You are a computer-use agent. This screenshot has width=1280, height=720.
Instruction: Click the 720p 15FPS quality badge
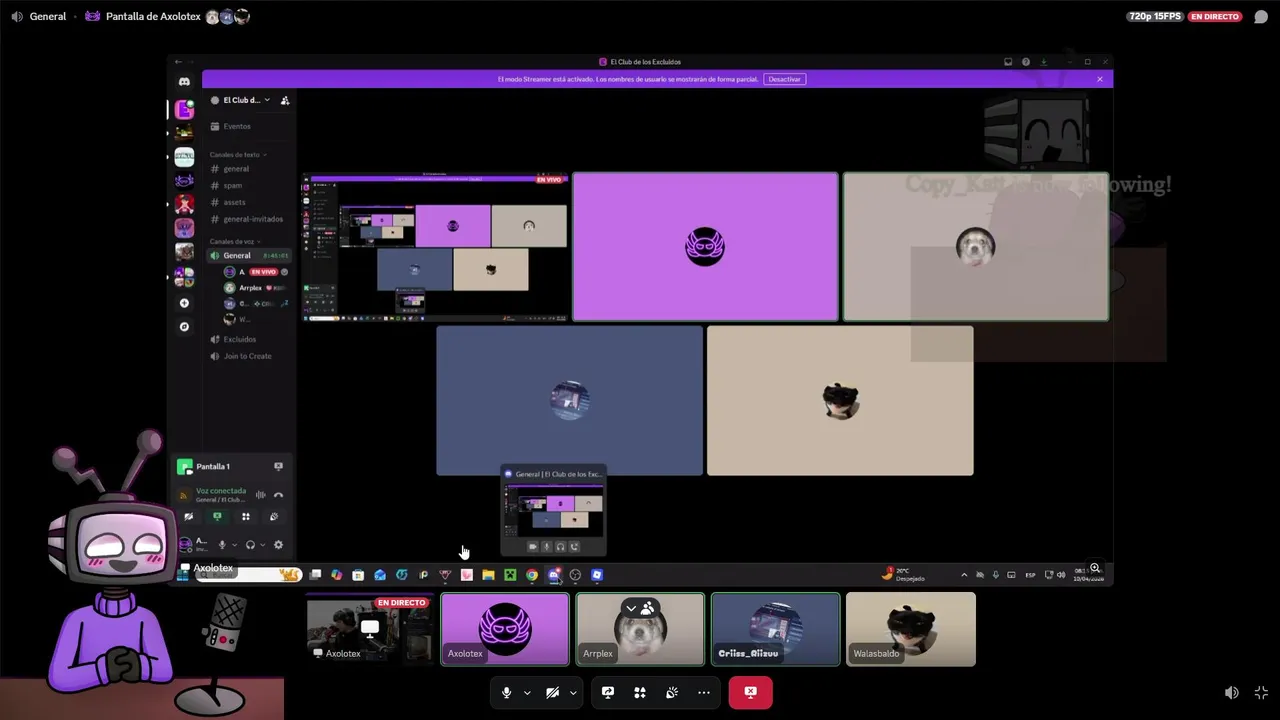(x=1155, y=16)
